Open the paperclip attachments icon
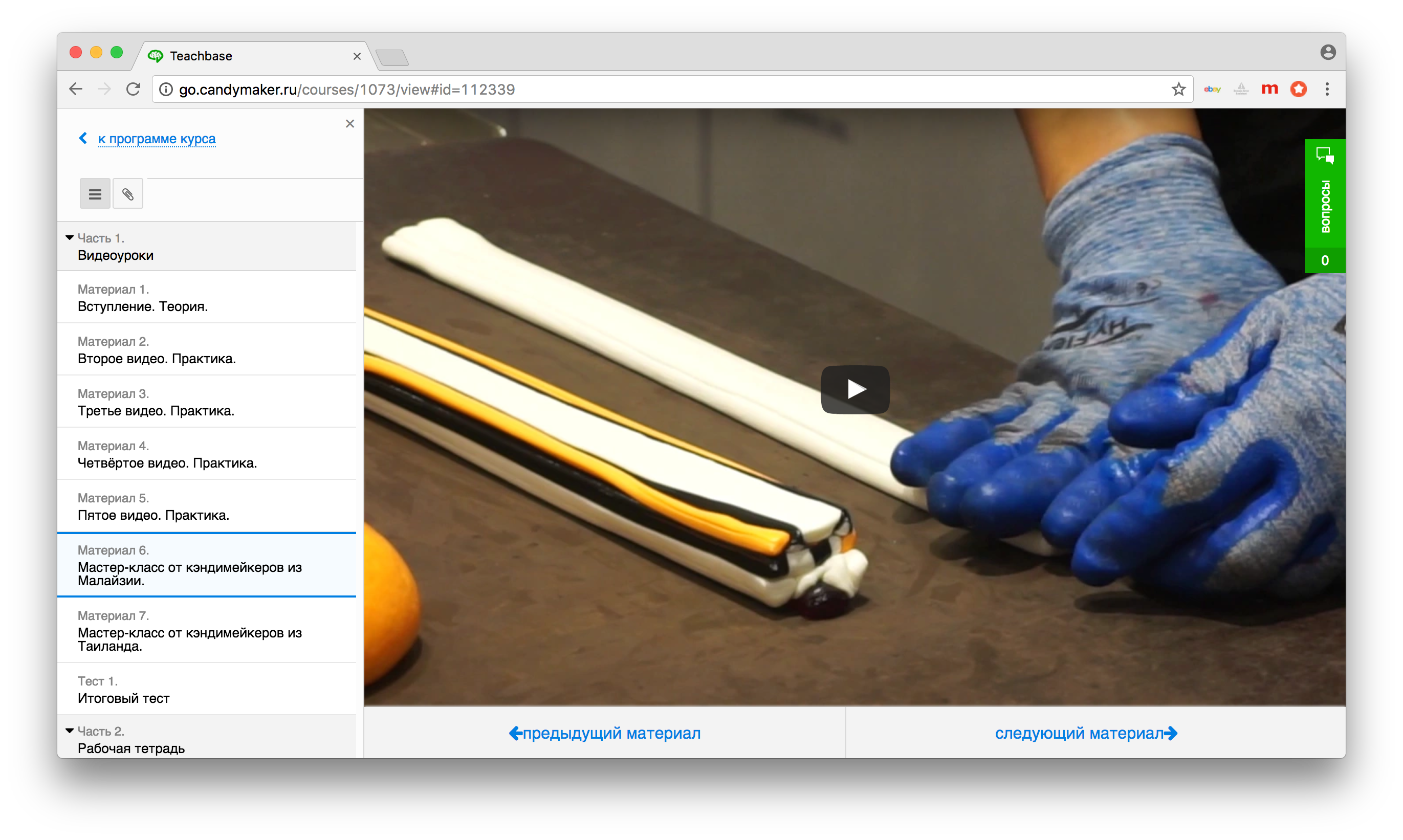 click(x=128, y=194)
